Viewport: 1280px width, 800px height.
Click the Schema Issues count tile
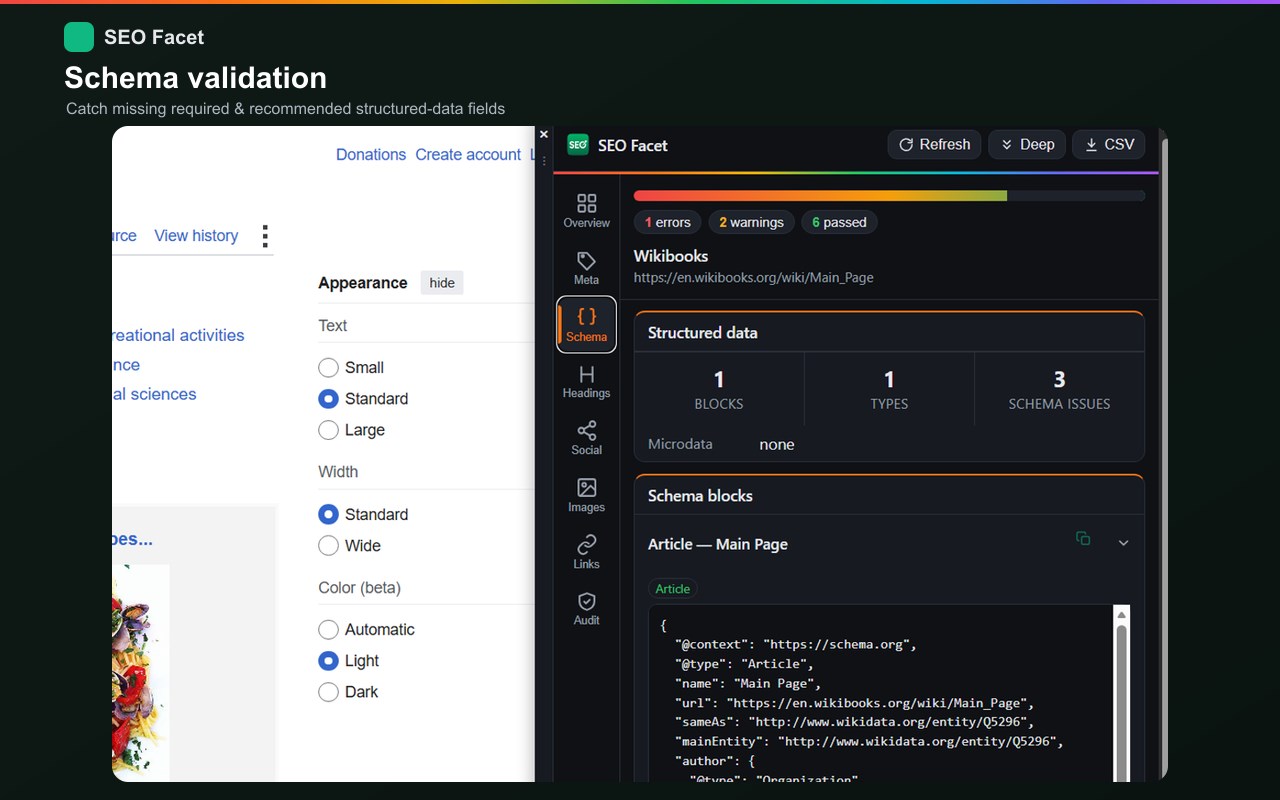click(1059, 390)
